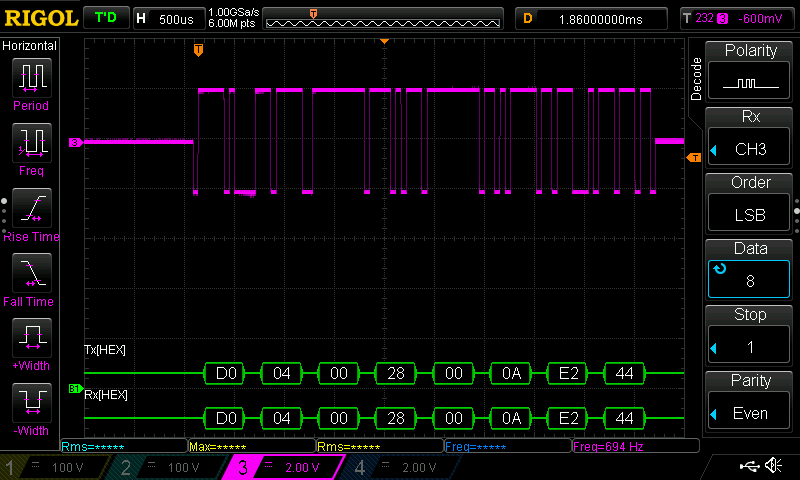Click the USB status icon
This screenshot has width=800, height=480.
click(748, 466)
